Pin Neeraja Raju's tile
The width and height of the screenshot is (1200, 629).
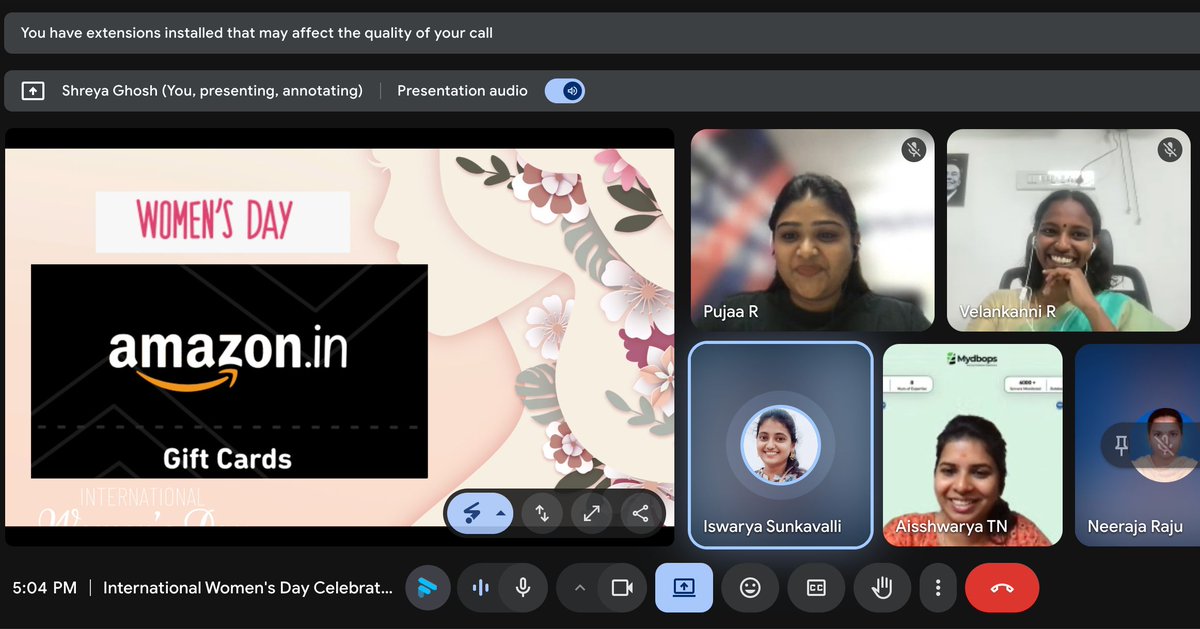click(x=1121, y=446)
